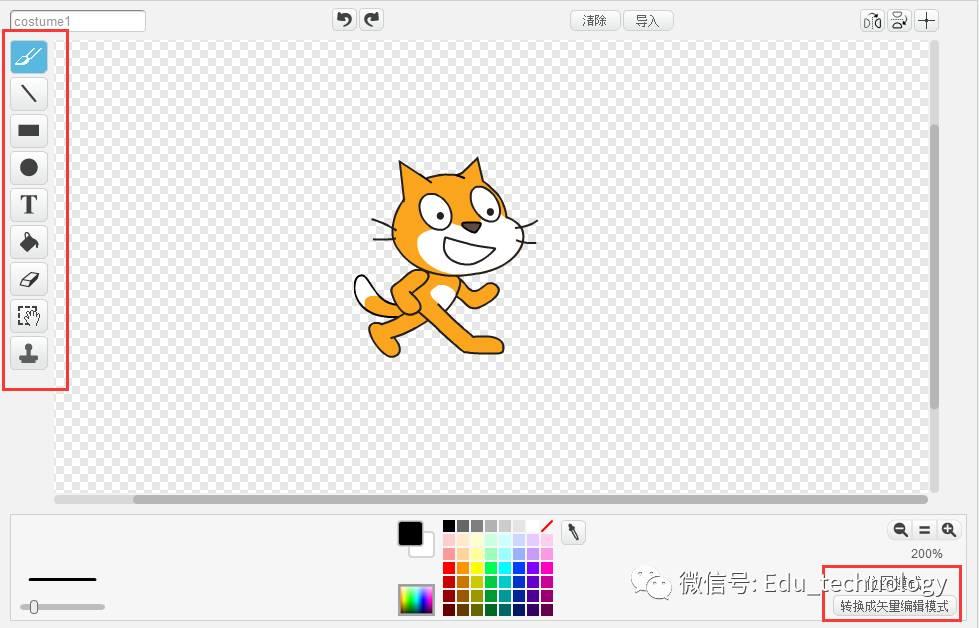979x628 pixels.
Task: Click the 200% zoom level text
Action: click(927, 554)
